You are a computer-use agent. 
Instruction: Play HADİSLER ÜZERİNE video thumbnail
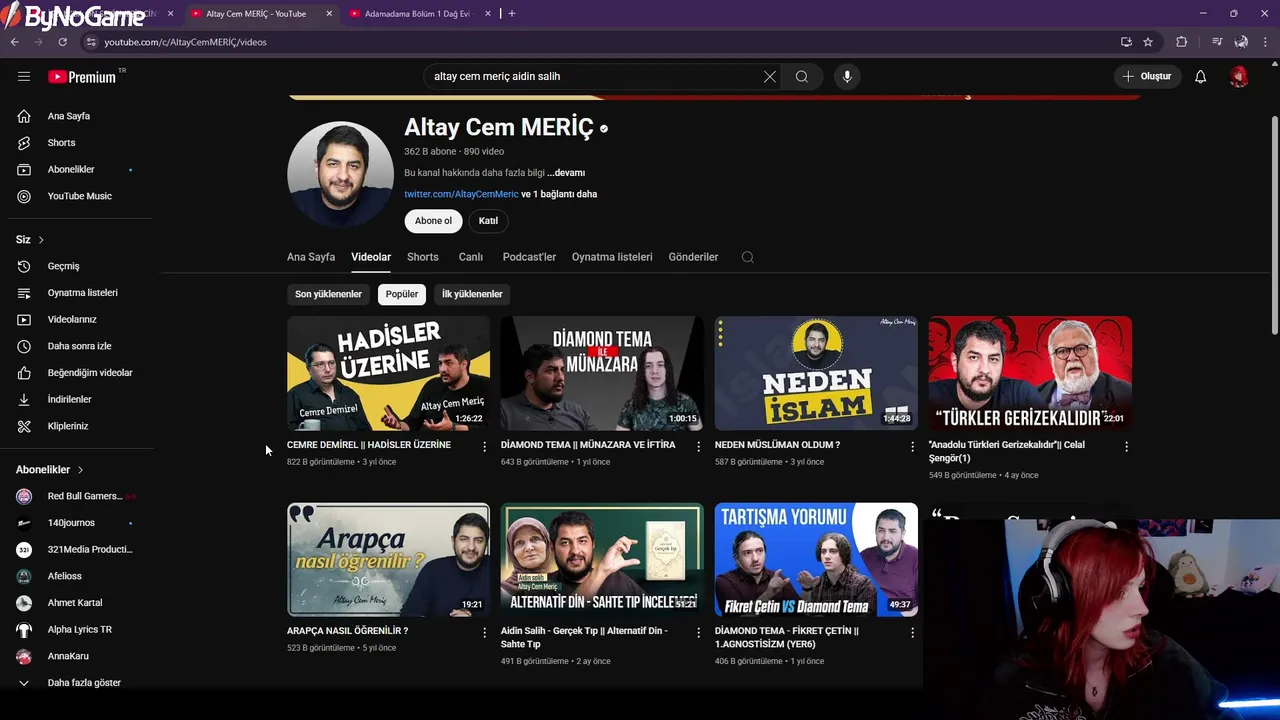pyautogui.click(x=388, y=373)
